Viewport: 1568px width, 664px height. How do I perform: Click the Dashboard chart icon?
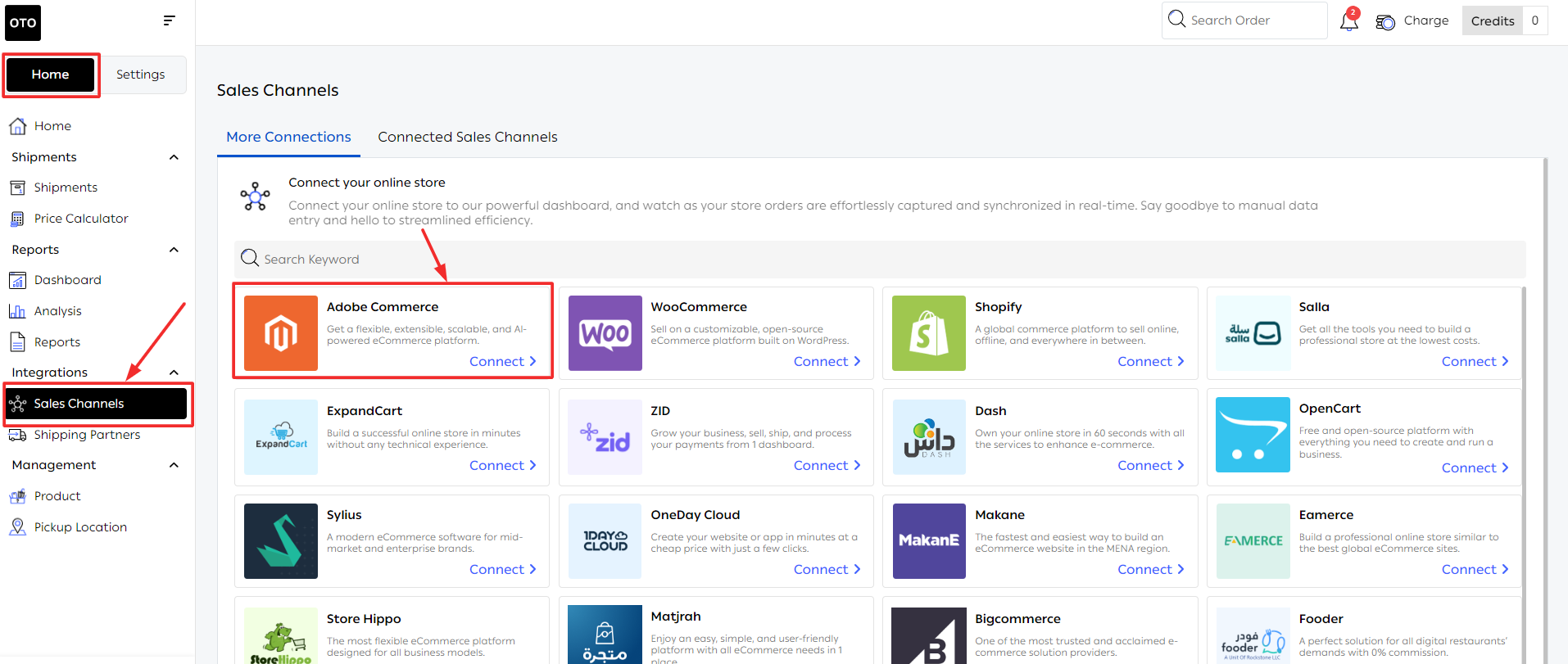pos(17,281)
